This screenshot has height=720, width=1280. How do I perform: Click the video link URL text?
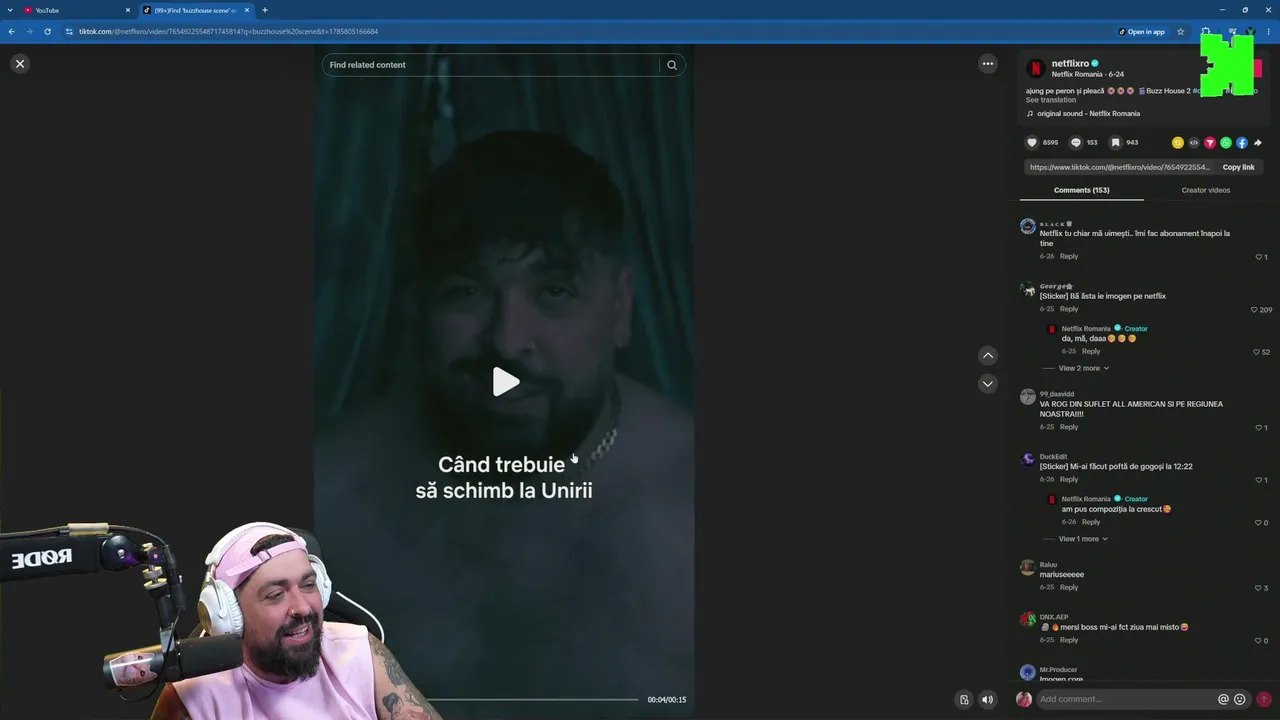pos(1120,167)
